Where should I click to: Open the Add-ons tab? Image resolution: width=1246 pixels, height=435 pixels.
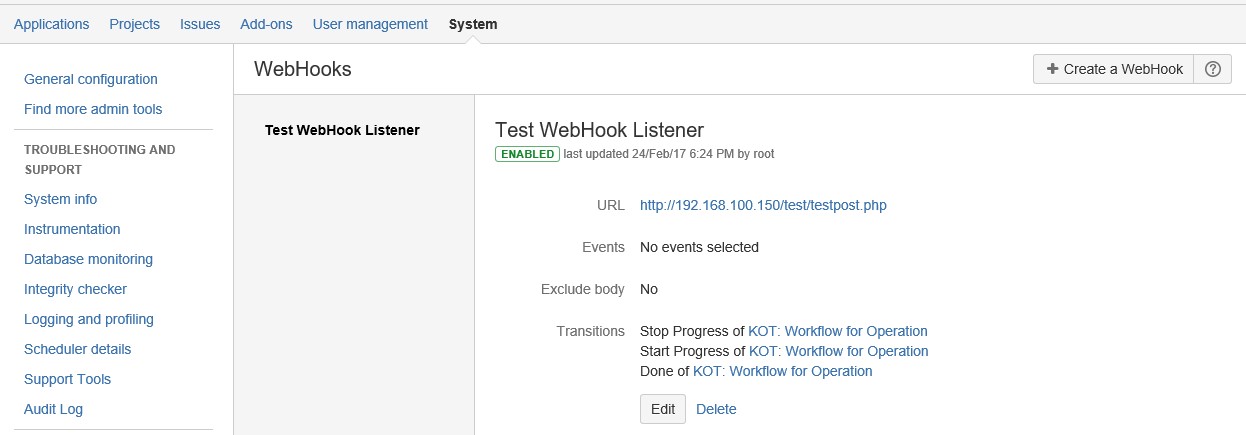point(266,24)
